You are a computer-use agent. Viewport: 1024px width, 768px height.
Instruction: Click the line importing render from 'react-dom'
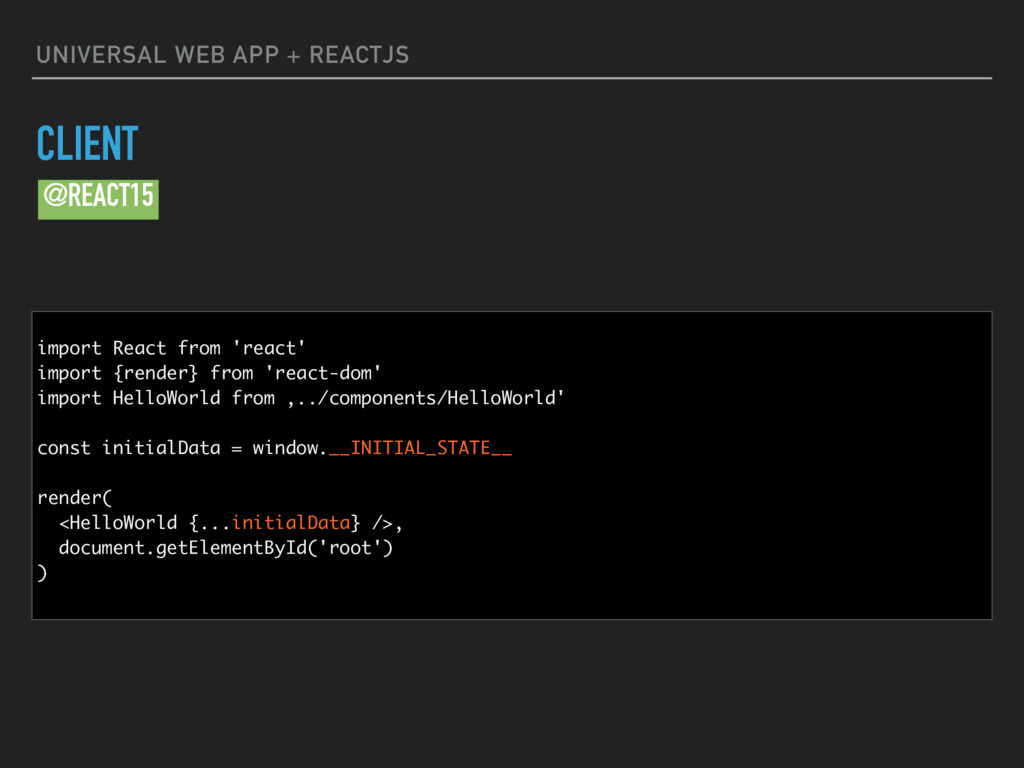coord(209,373)
